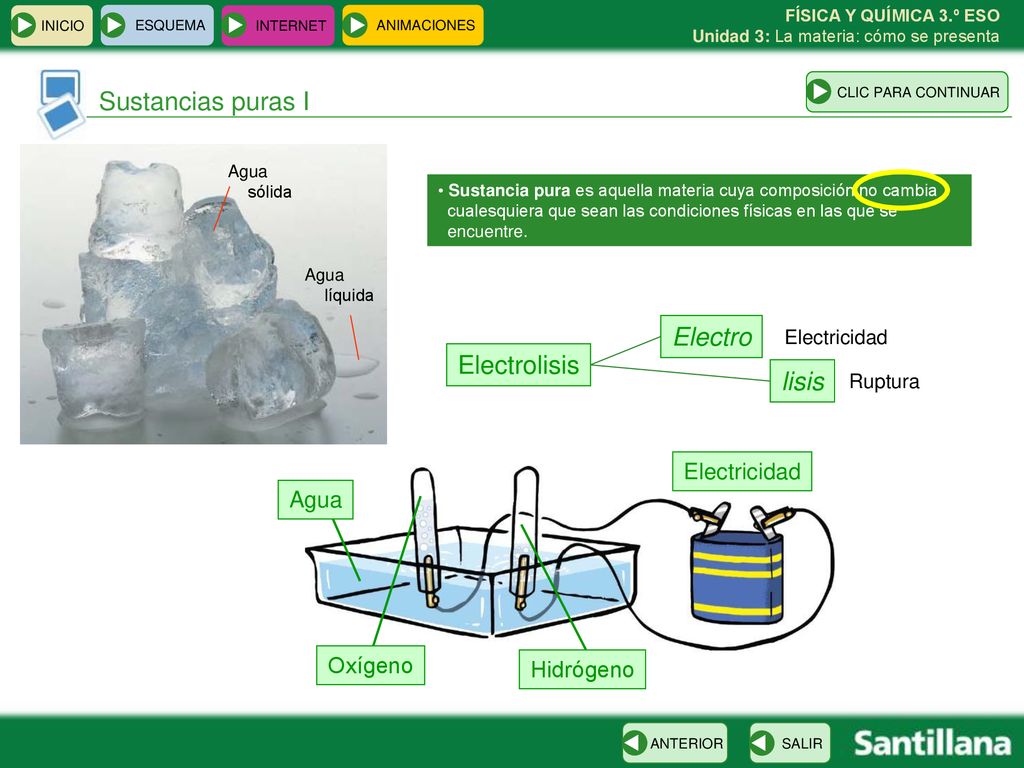1024x768 pixels.
Task: Click the back arrow icon on SALIR
Action: point(761,743)
